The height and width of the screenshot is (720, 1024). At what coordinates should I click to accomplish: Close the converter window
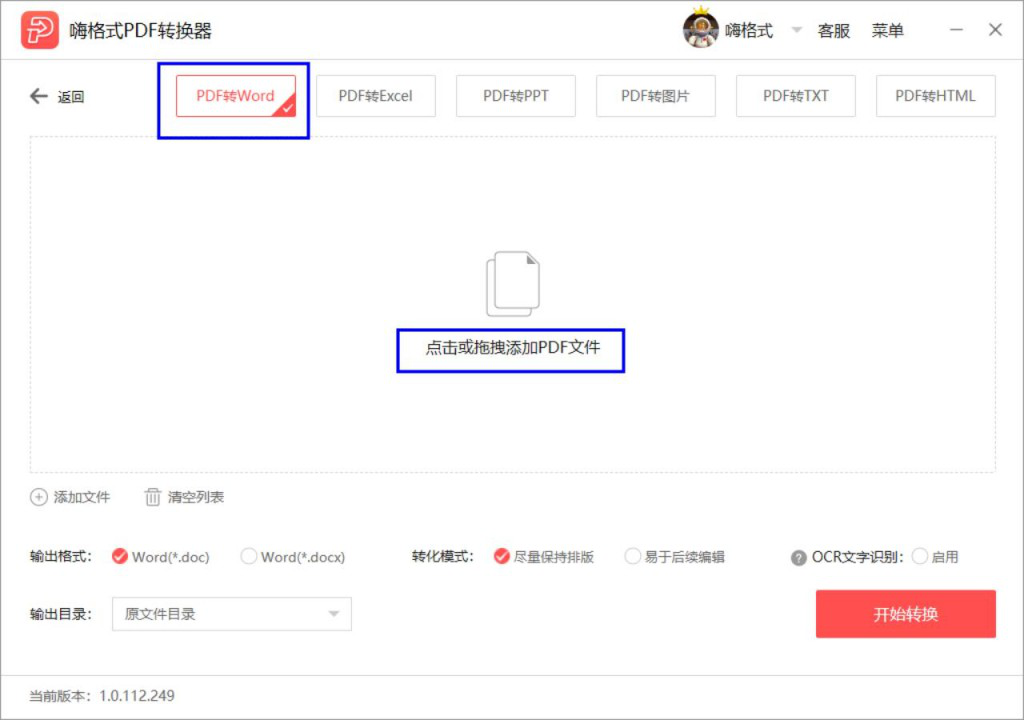coord(995,30)
